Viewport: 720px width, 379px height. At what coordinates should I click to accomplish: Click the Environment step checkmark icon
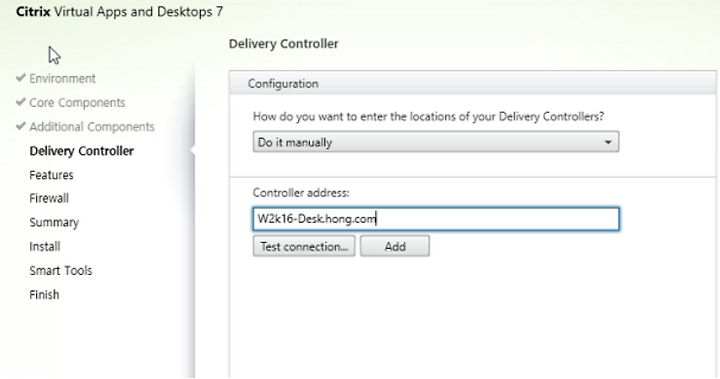point(20,78)
